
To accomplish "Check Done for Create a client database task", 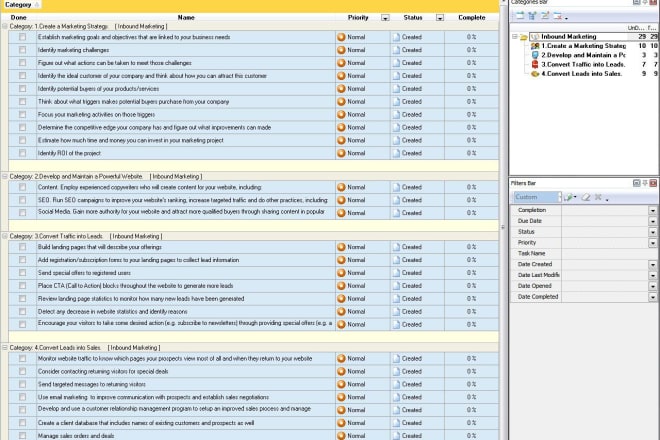I will tap(22, 423).
